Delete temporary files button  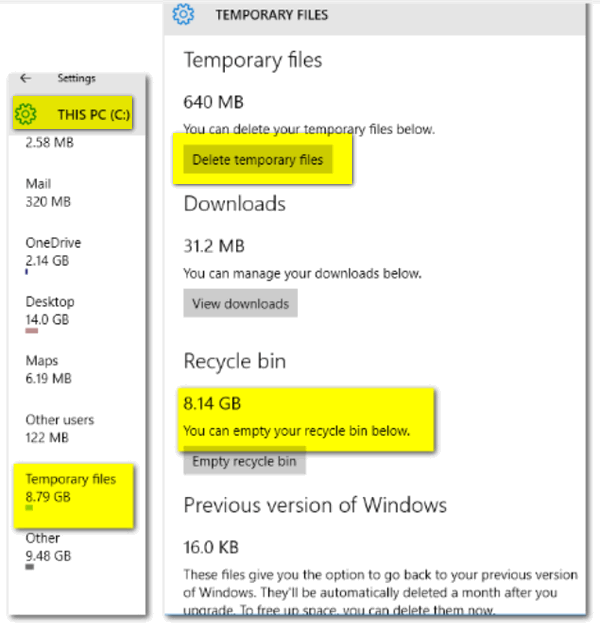click(258, 160)
